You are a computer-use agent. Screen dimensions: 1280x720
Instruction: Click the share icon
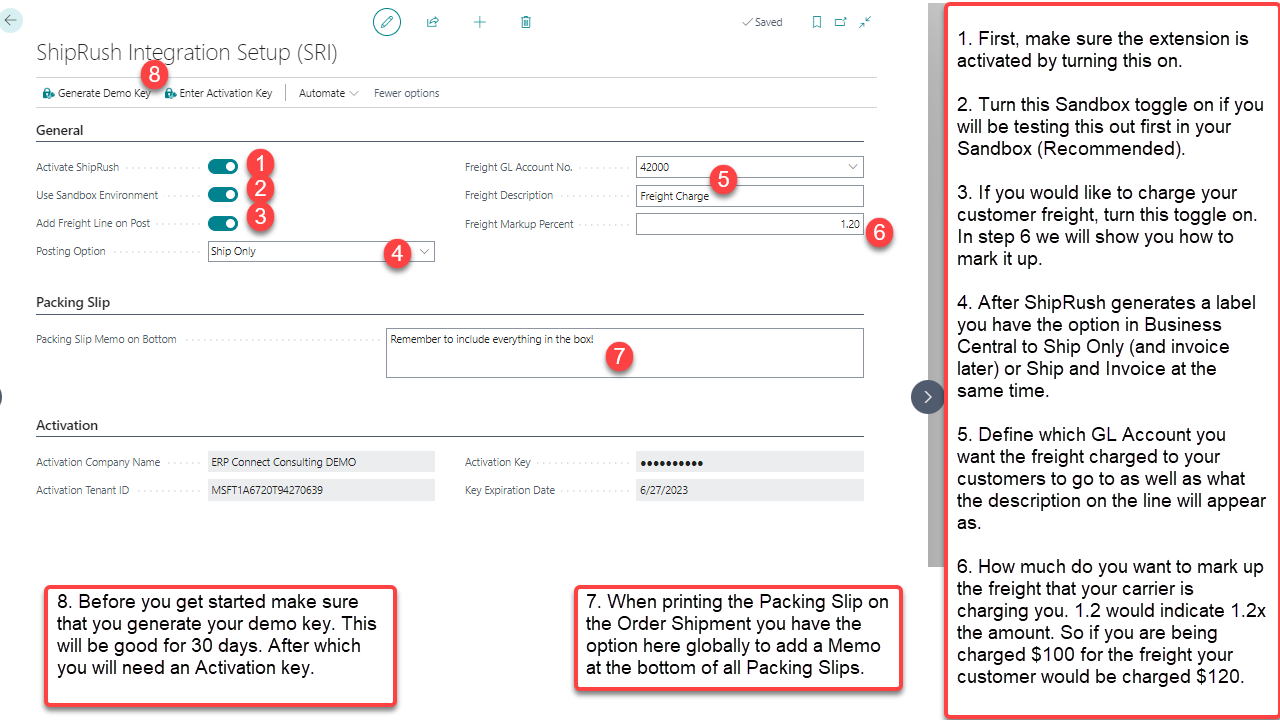click(433, 21)
